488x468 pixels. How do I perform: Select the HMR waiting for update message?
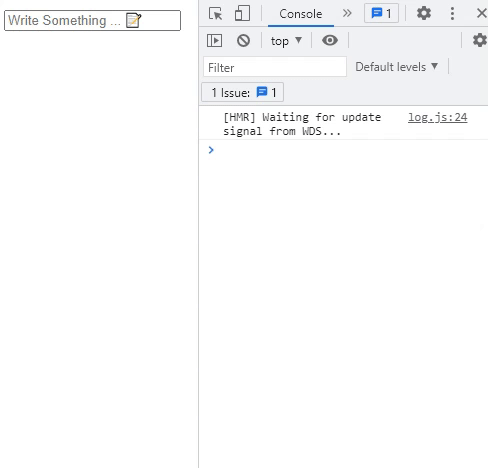[302, 124]
